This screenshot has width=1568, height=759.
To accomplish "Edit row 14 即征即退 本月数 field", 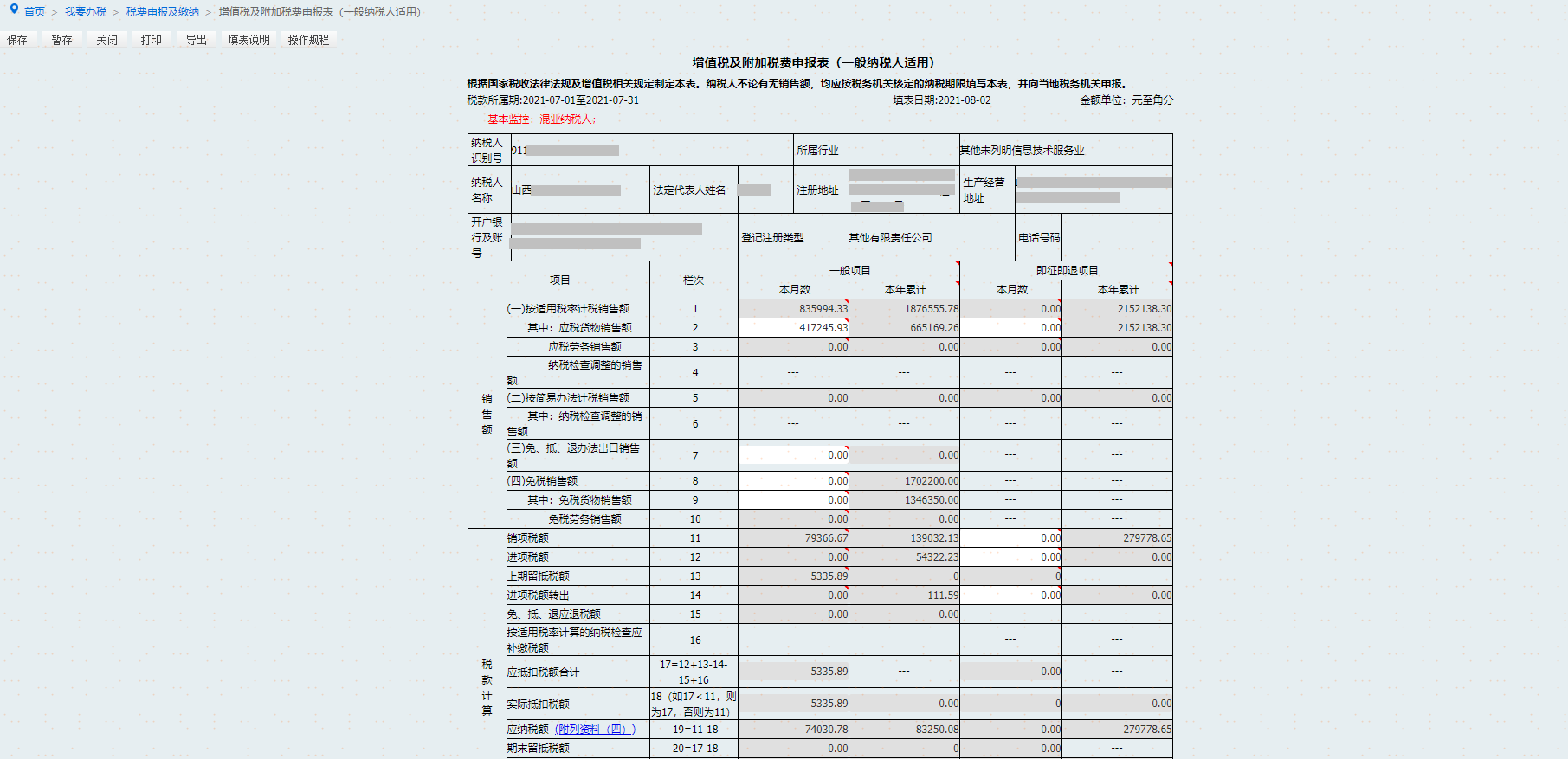I will pyautogui.click(x=1010, y=595).
